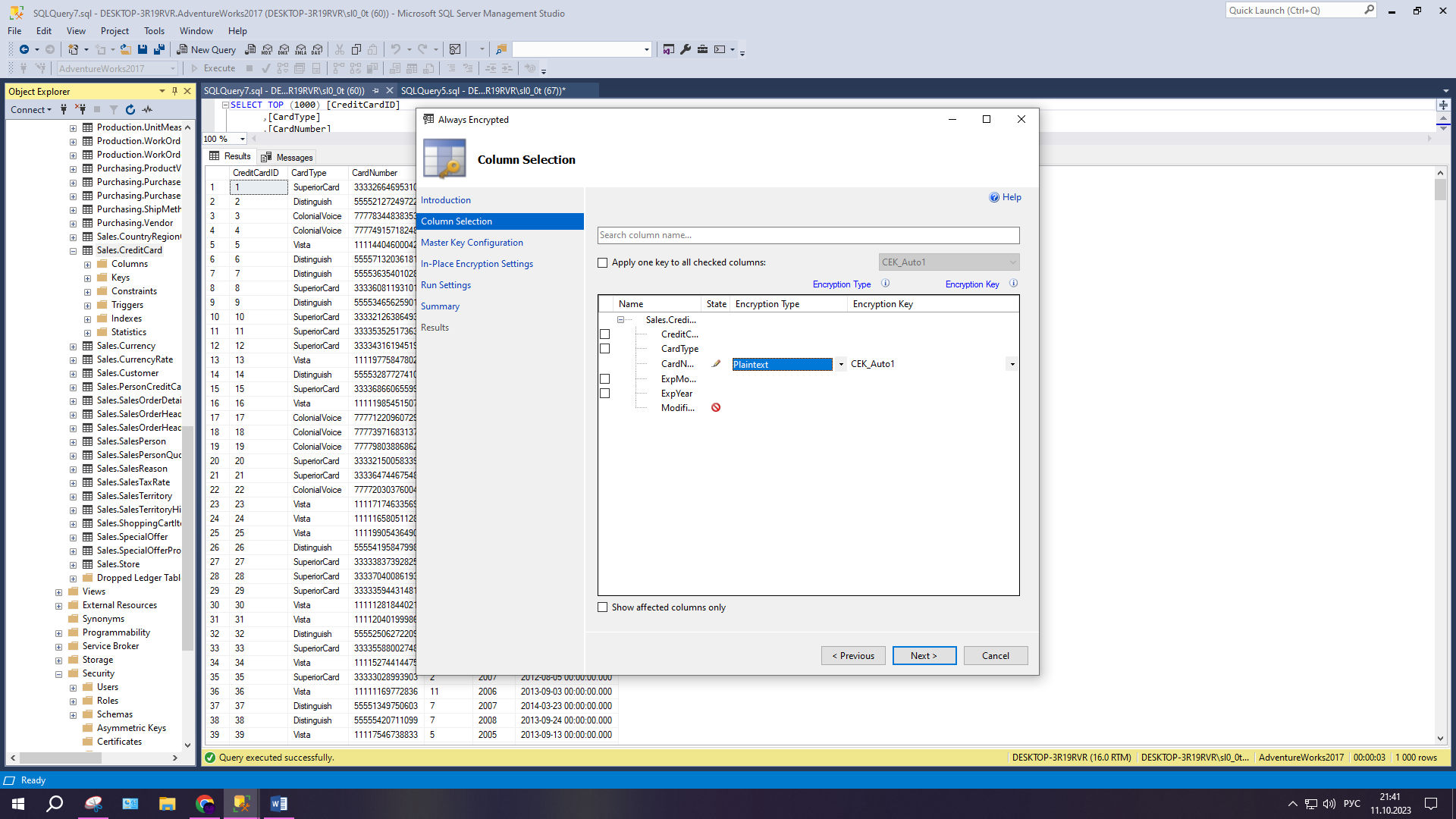Open the File menu
Screen dimensions: 1456x819
pos(14,31)
